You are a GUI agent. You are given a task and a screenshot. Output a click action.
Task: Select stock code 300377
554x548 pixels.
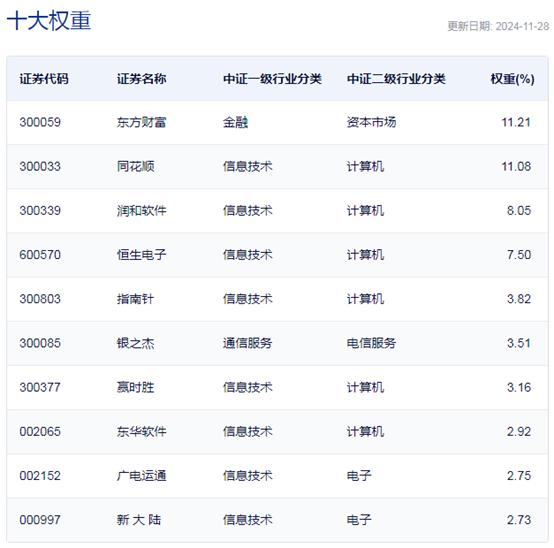click(40, 387)
